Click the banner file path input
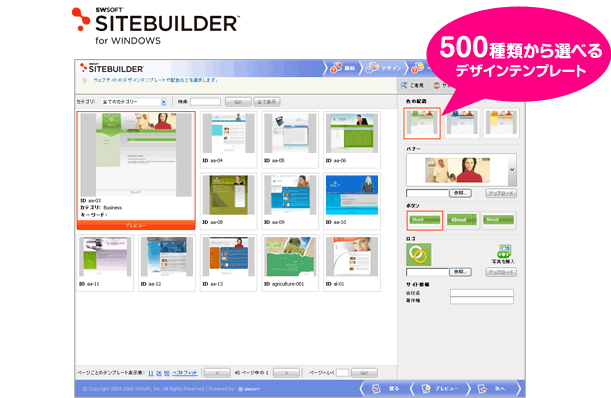Viewport: 611px width, 398px height. click(x=427, y=193)
